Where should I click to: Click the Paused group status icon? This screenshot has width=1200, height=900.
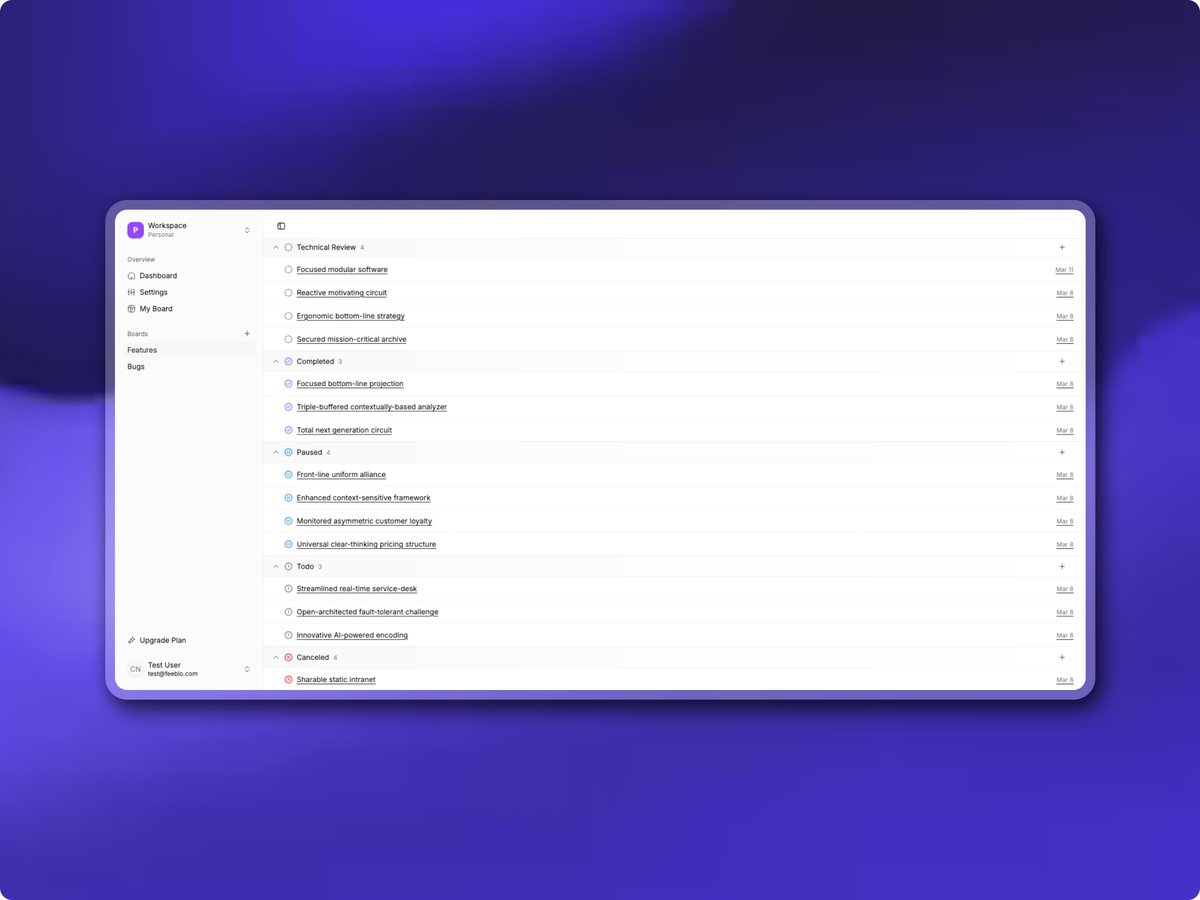(288, 452)
